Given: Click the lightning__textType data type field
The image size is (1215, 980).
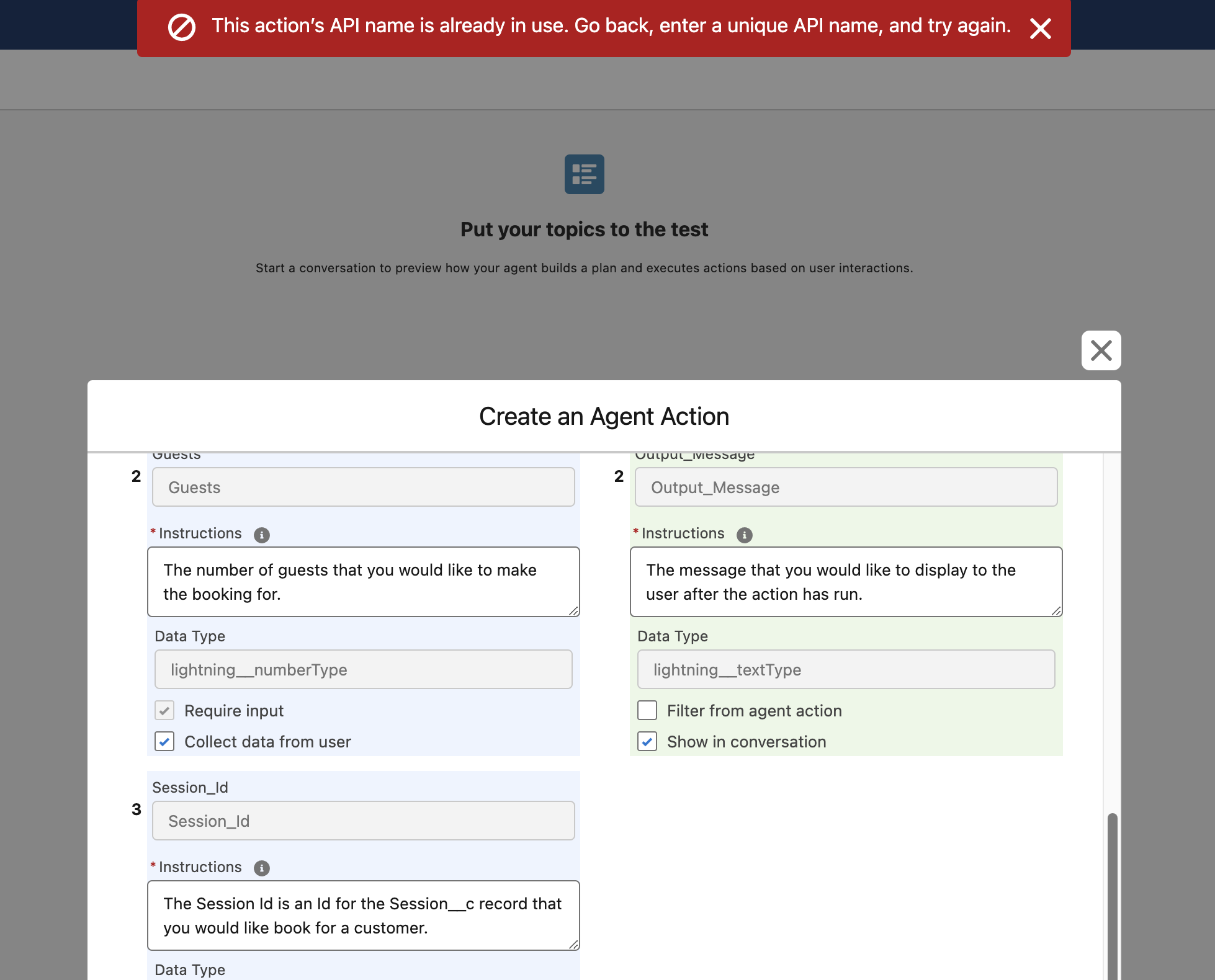Looking at the screenshot, I should [x=846, y=670].
